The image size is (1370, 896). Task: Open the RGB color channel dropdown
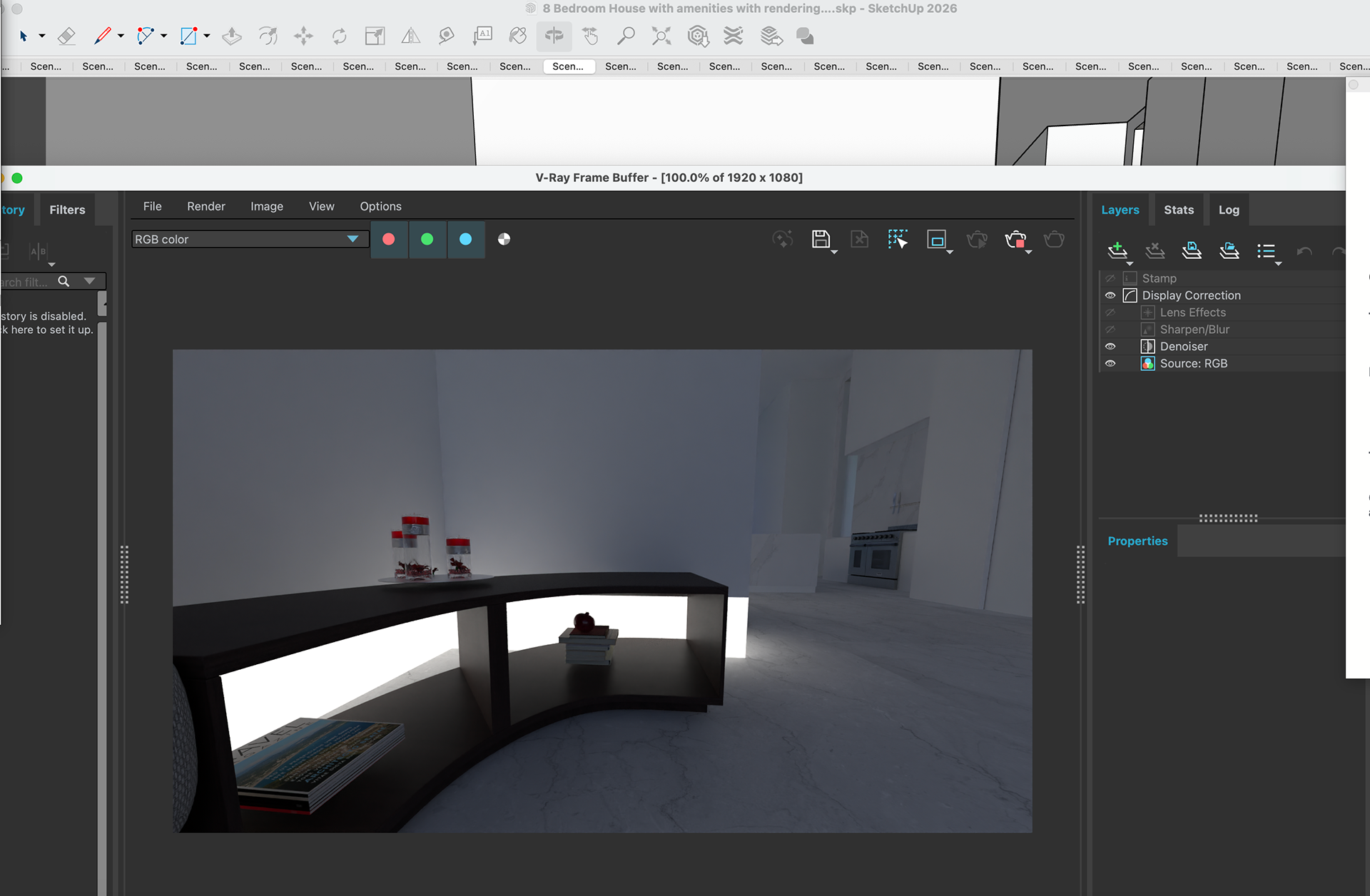pos(352,239)
